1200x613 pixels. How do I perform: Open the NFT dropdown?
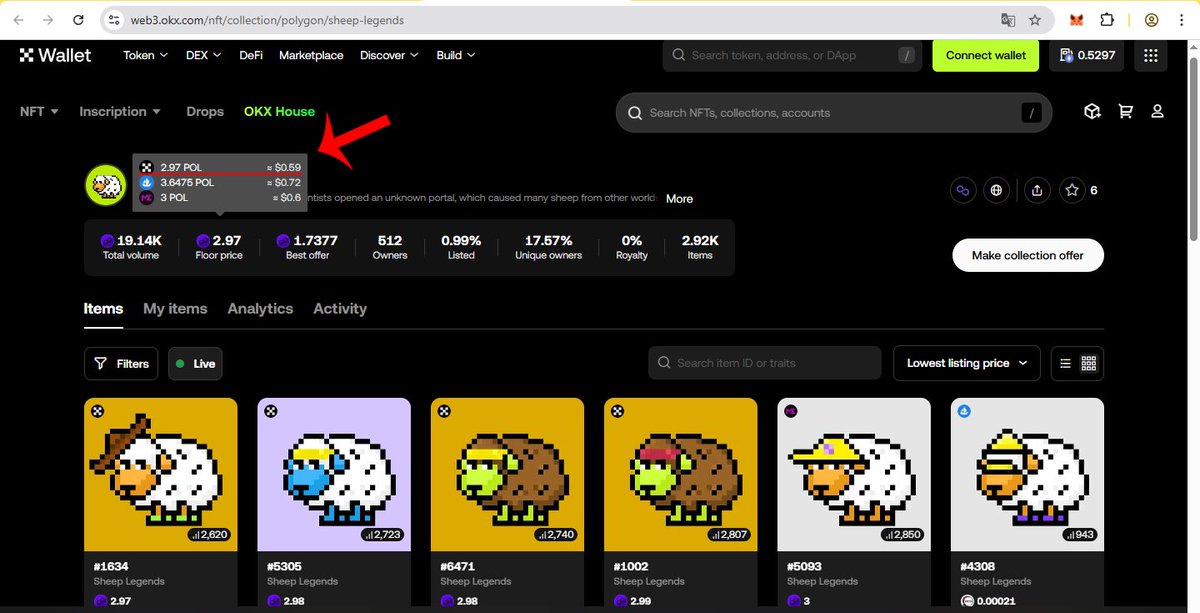39,111
